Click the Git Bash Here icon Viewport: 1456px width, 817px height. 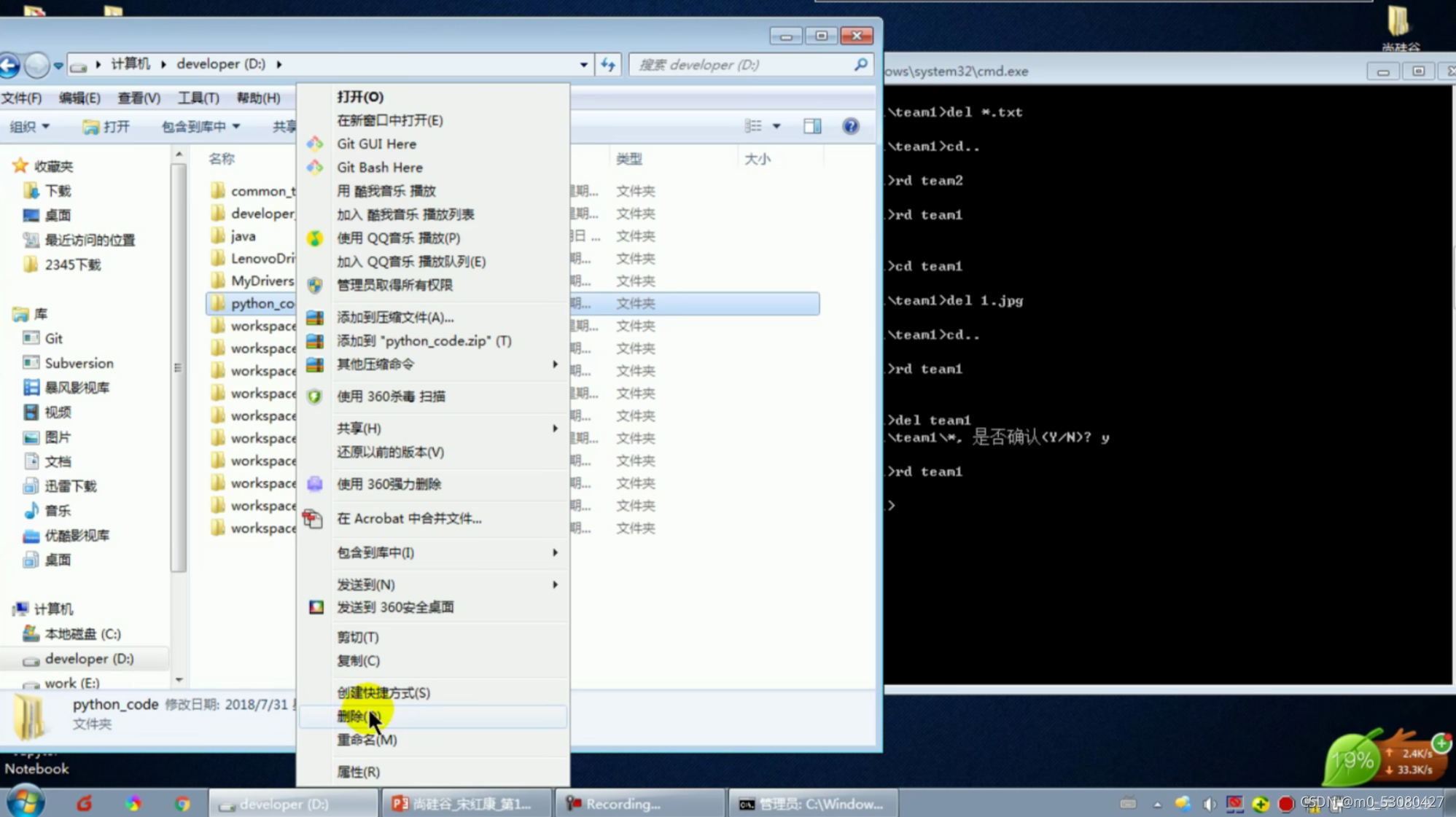click(314, 168)
